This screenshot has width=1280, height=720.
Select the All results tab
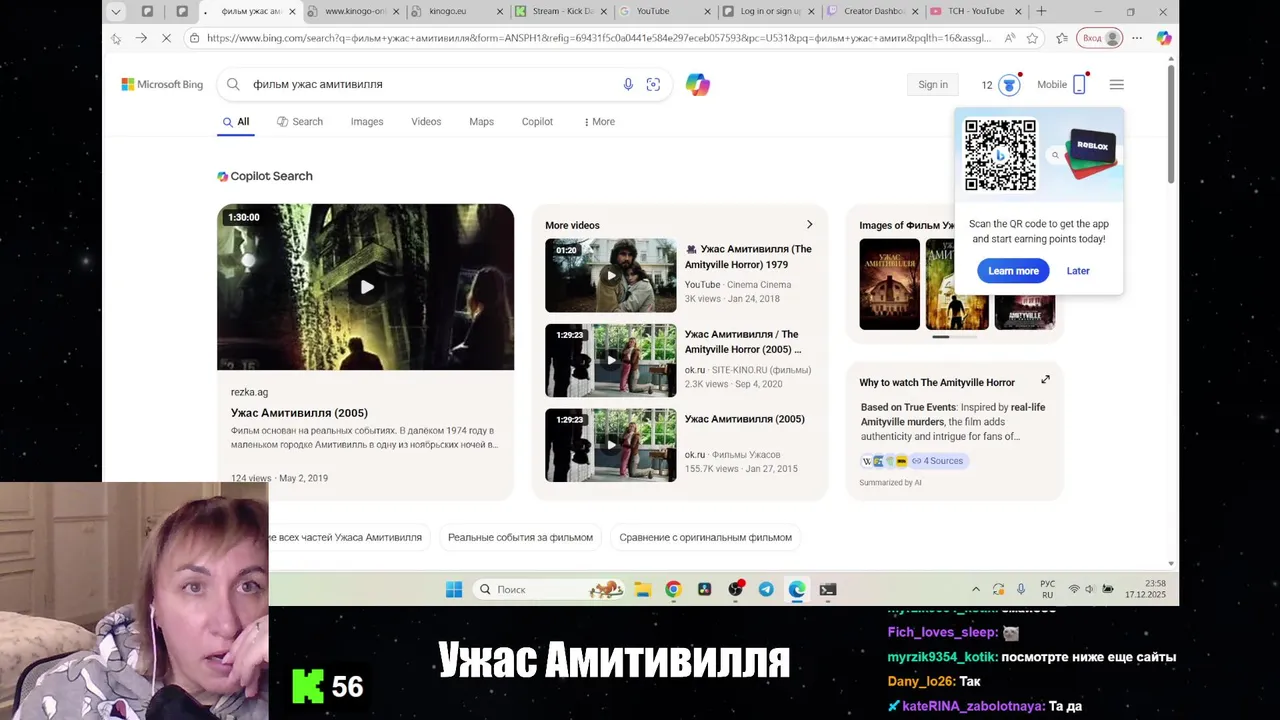(x=236, y=122)
